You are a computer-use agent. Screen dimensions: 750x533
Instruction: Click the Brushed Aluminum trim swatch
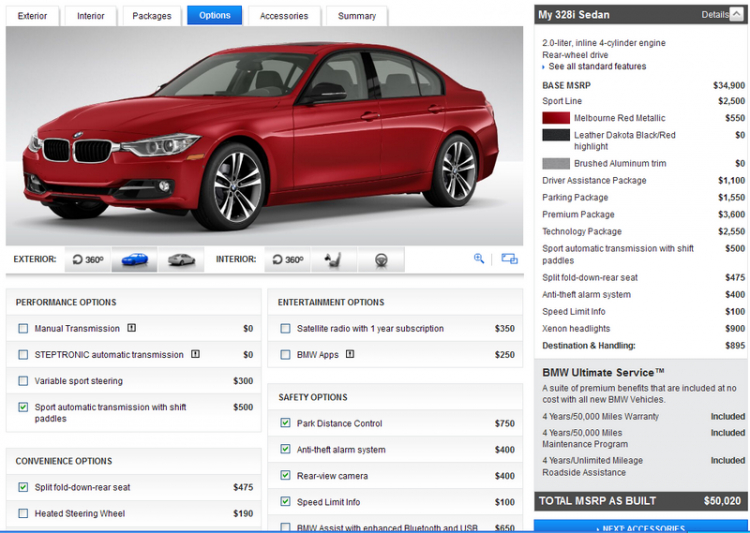(556, 164)
